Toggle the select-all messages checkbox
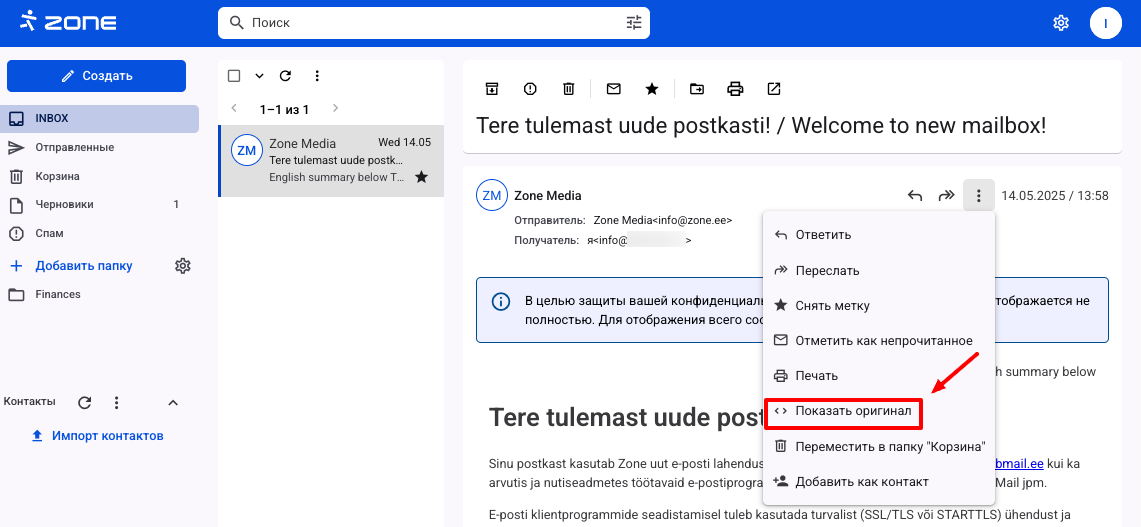This screenshot has height=527, width=1141. pyautogui.click(x=234, y=76)
